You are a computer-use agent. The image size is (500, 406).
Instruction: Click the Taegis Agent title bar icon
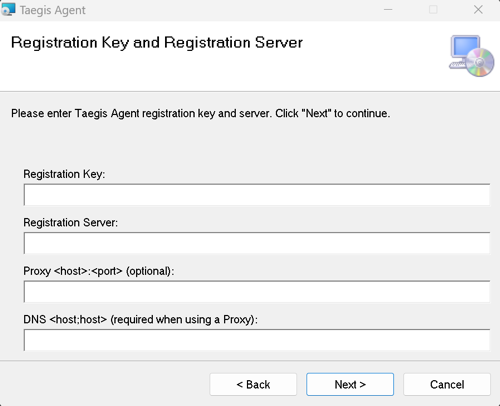tap(8, 9)
